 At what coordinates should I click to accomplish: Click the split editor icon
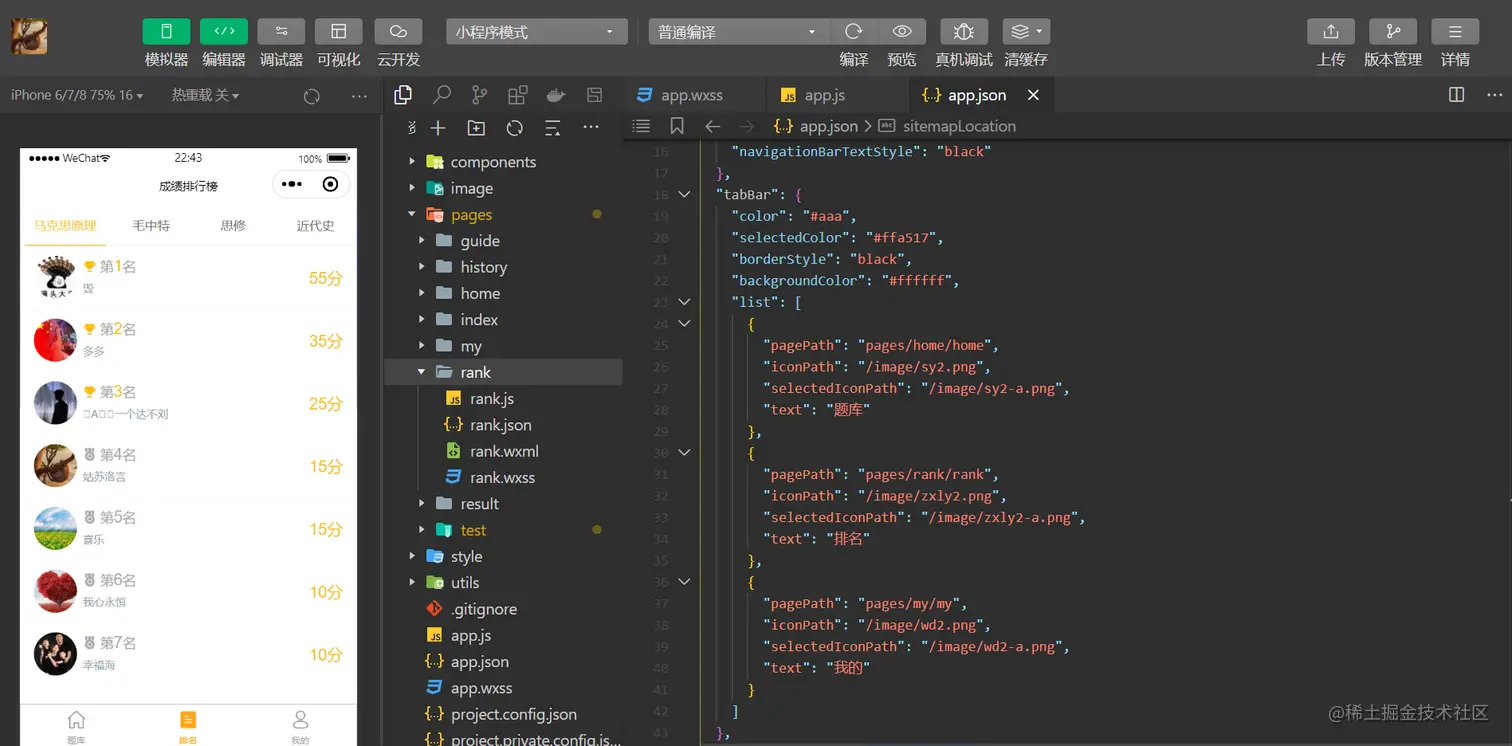[x=1457, y=95]
